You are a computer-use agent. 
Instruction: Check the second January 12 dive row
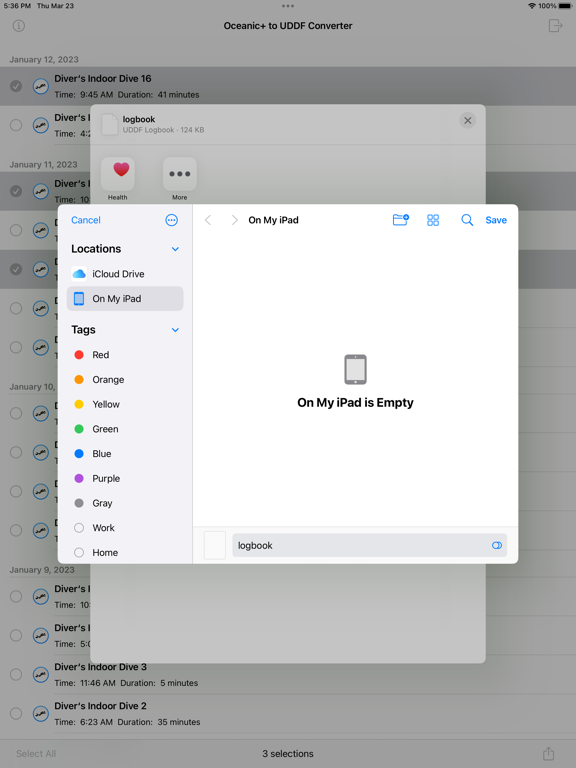[16, 125]
